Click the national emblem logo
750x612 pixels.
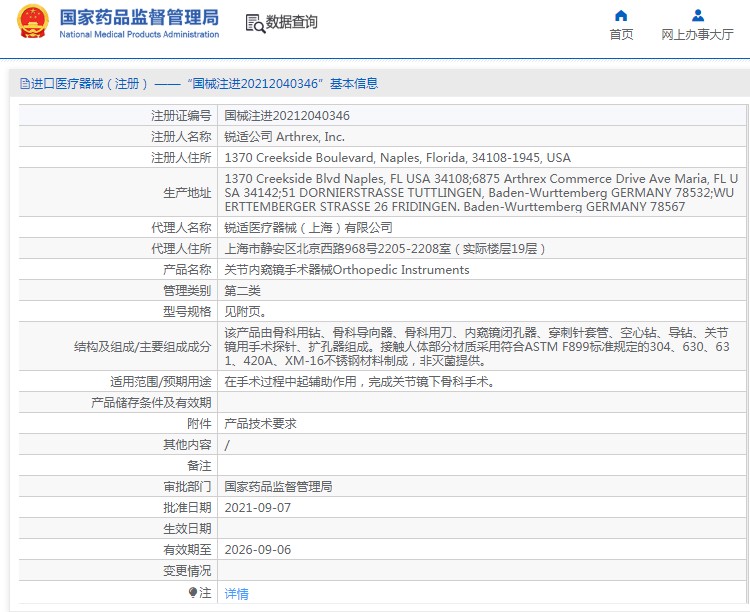click(x=33, y=22)
